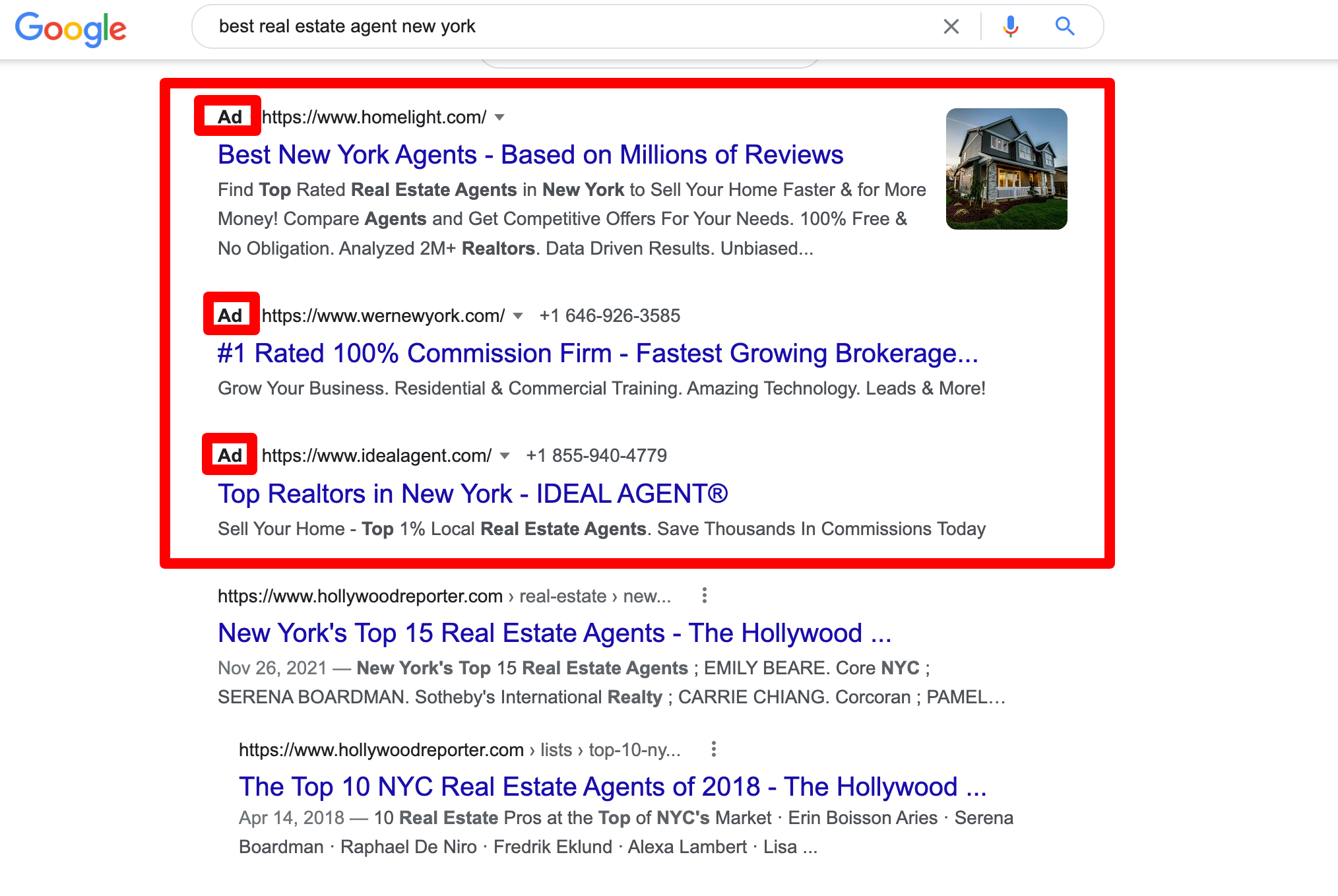Click the Ad label beside wernewyork.com
1338x896 pixels.
[x=230, y=315]
